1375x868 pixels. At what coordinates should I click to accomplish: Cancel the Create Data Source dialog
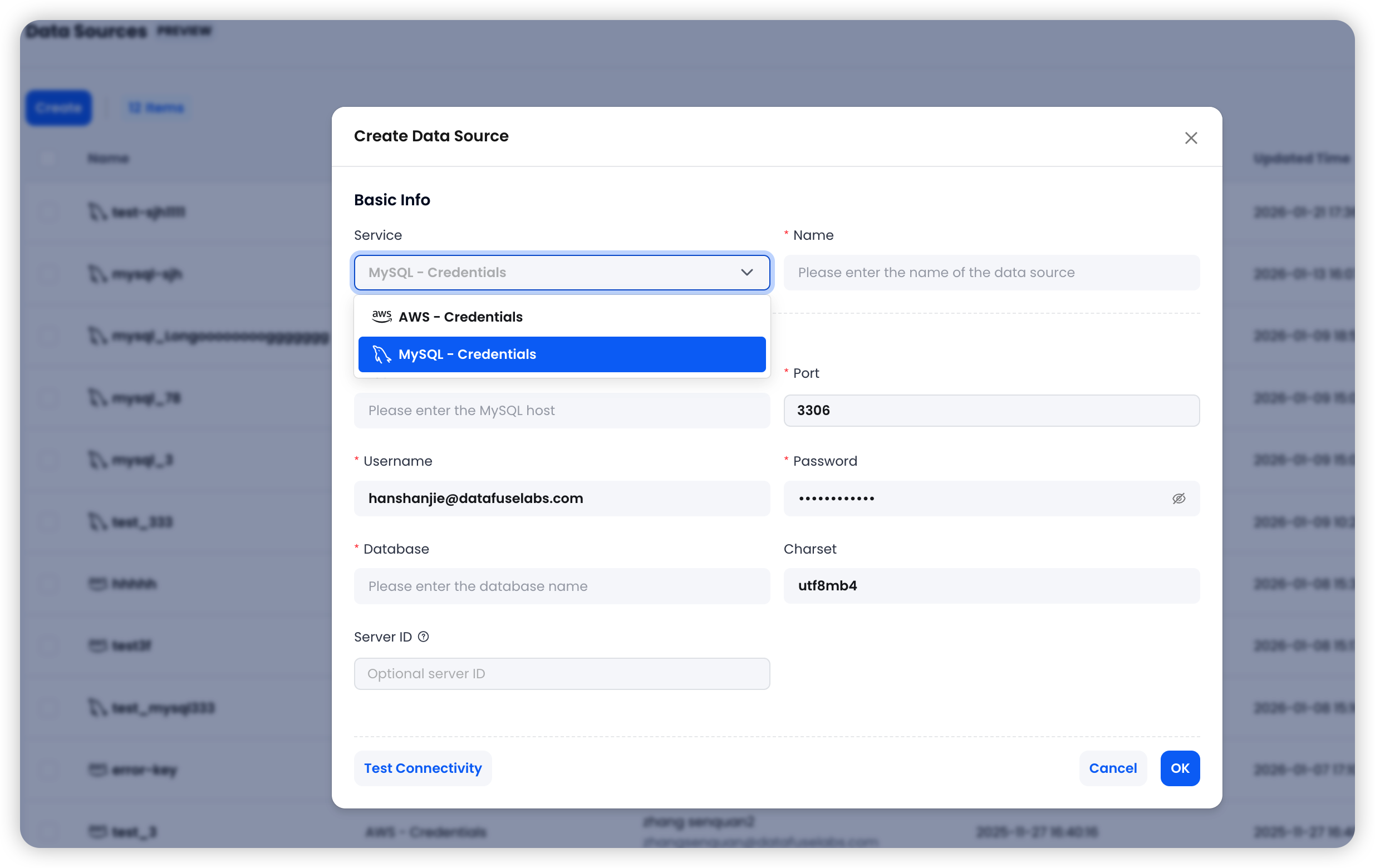tap(1112, 768)
